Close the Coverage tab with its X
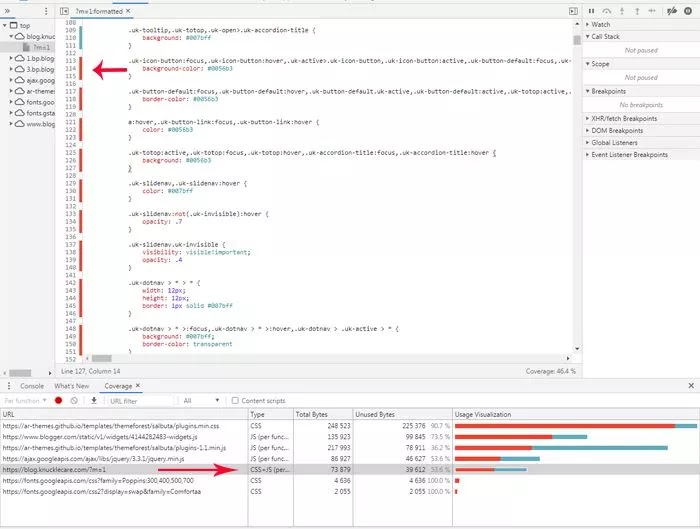The image size is (700, 529). click(138, 385)
